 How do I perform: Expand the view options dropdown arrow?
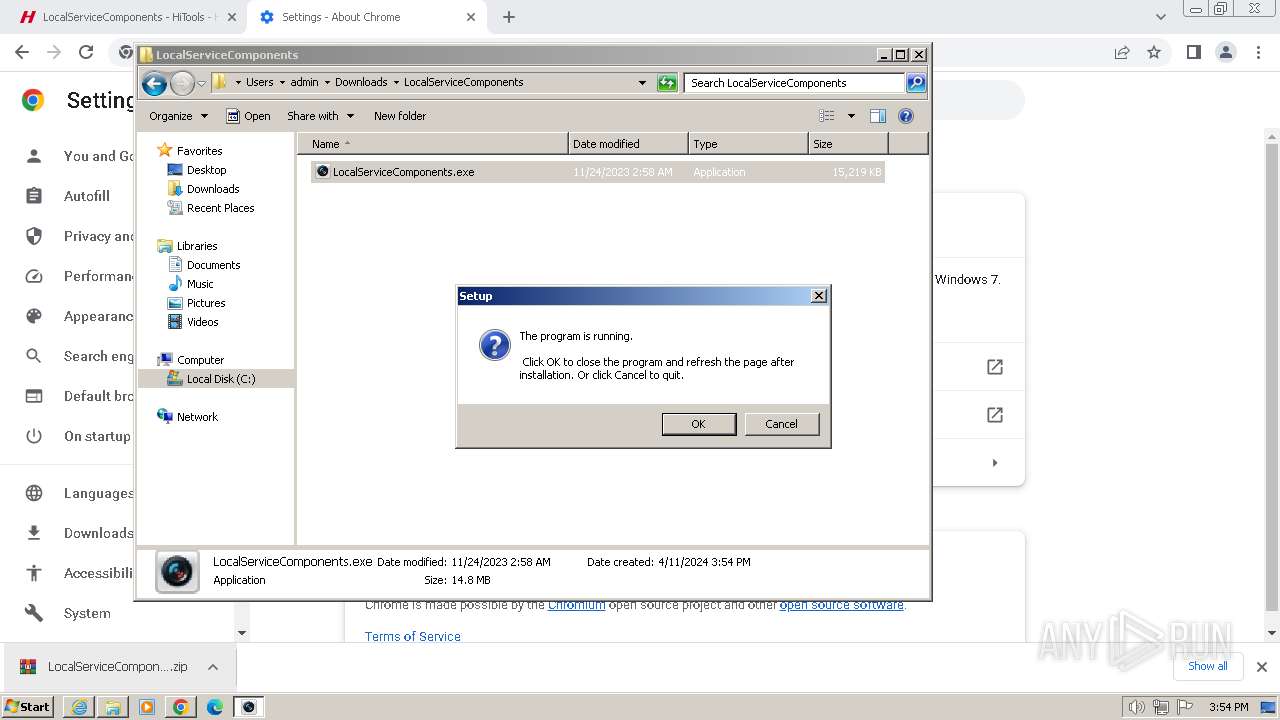[x=851, y=116]
